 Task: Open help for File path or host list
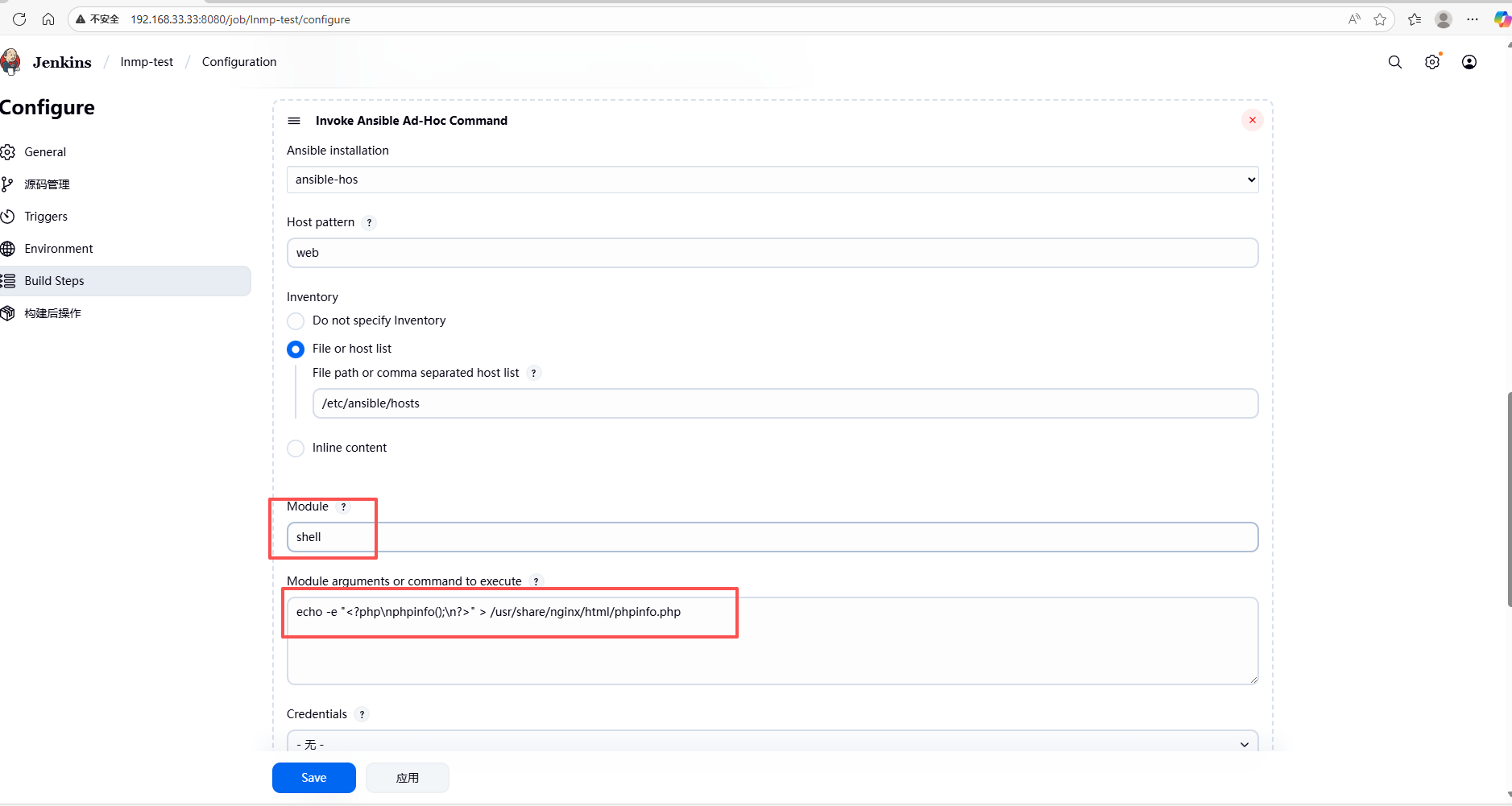pyautogui.click(x=533, y=373)
